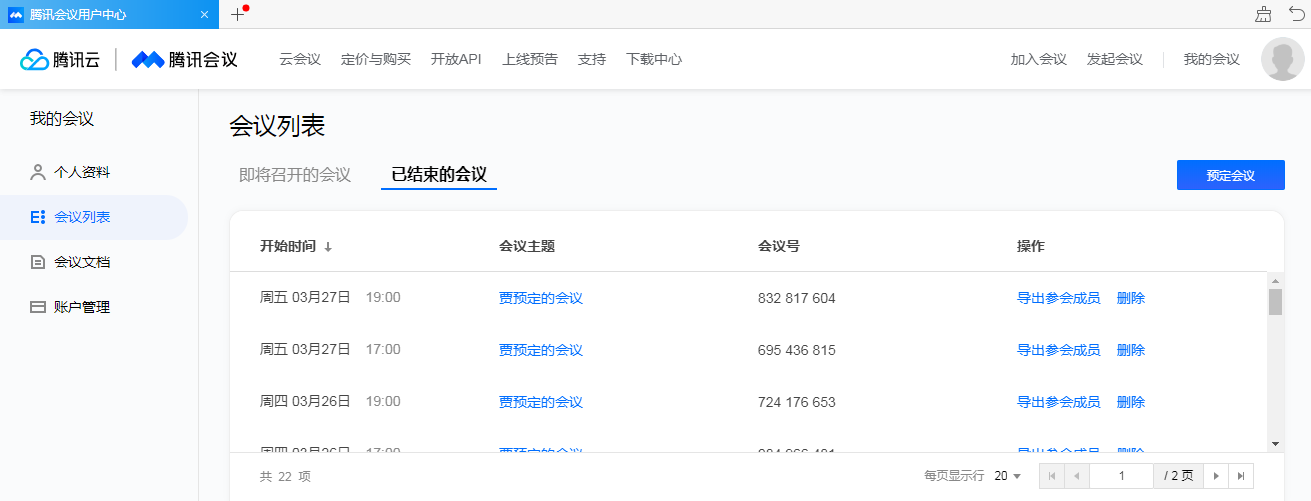Click the scroll down arrow of the meeting list
The image size is (1311, 501).
coord(1275,443)
